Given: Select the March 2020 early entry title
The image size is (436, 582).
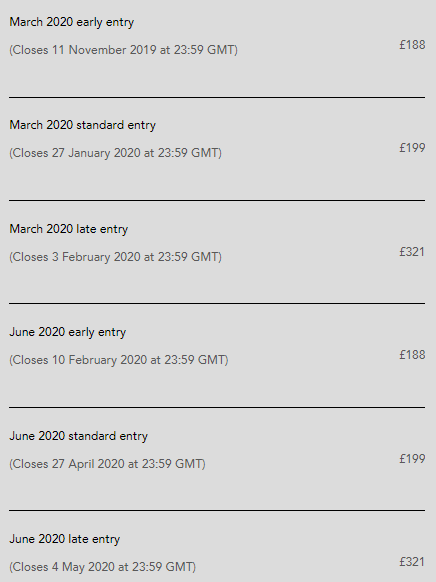Looking at the screenshot, I should coord(72,22).
